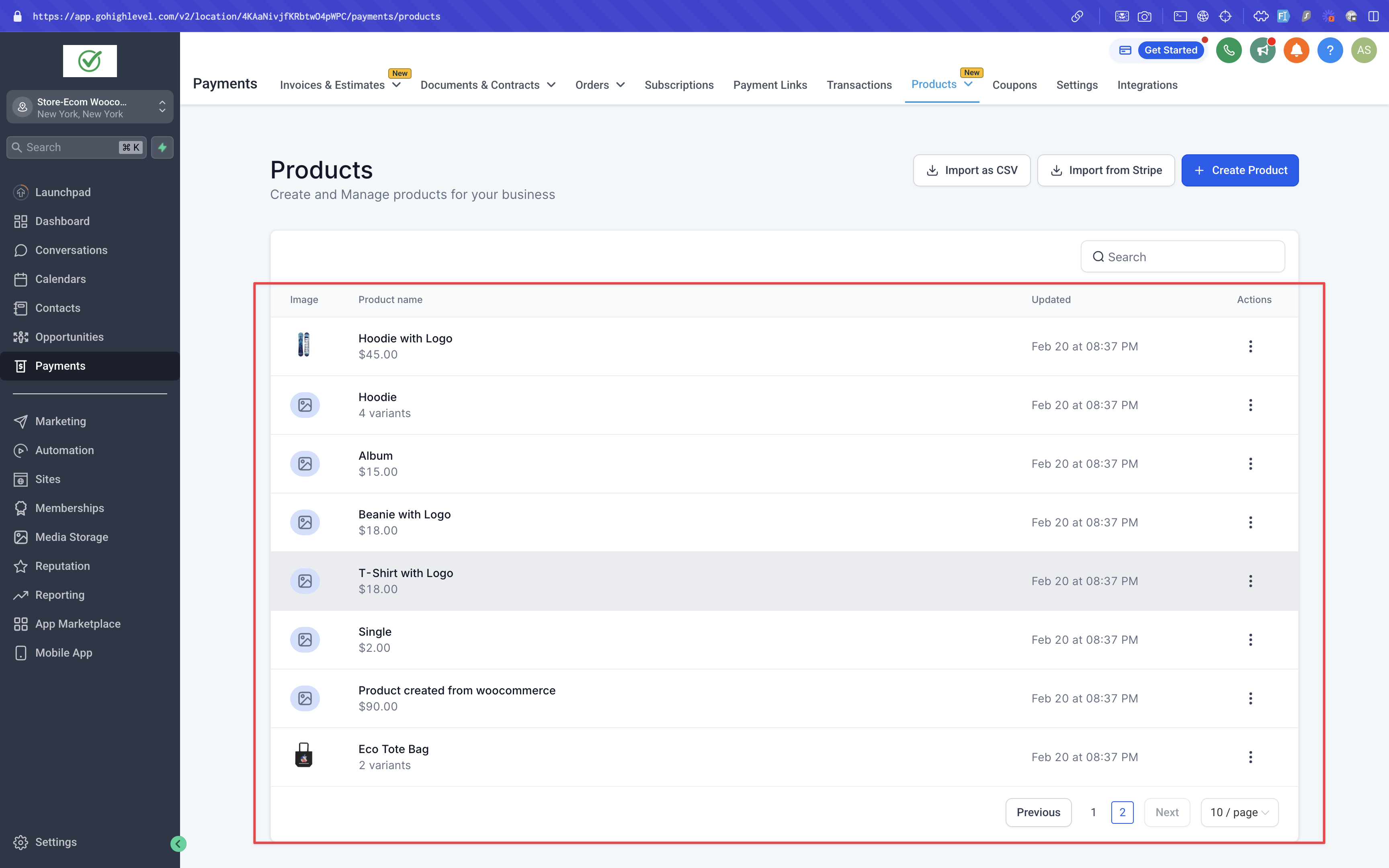This screenshot has width=1389, height=868.
Task: Click the Import as CSV button
Action: [972, 170]
